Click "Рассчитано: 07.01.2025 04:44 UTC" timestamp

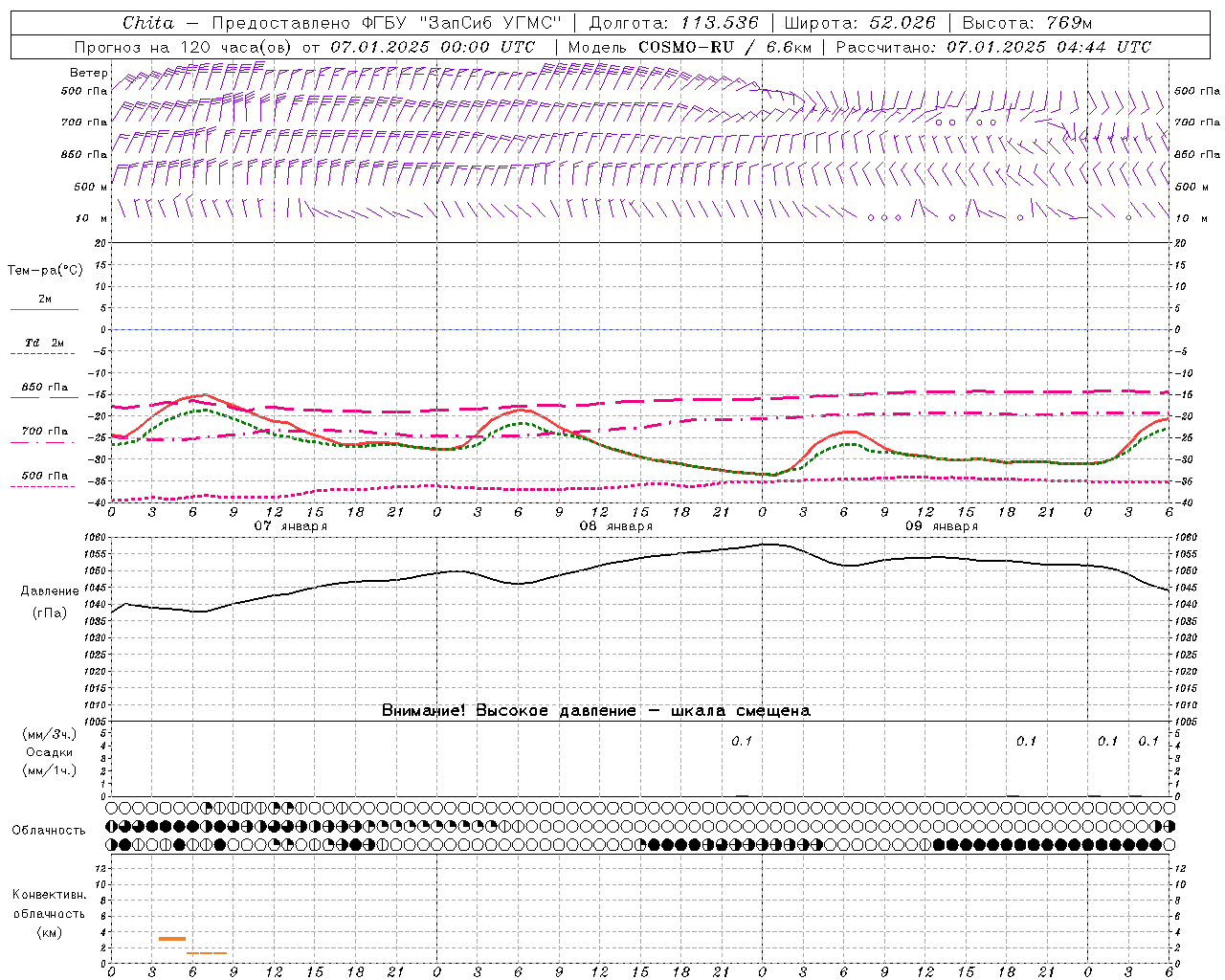993,47
